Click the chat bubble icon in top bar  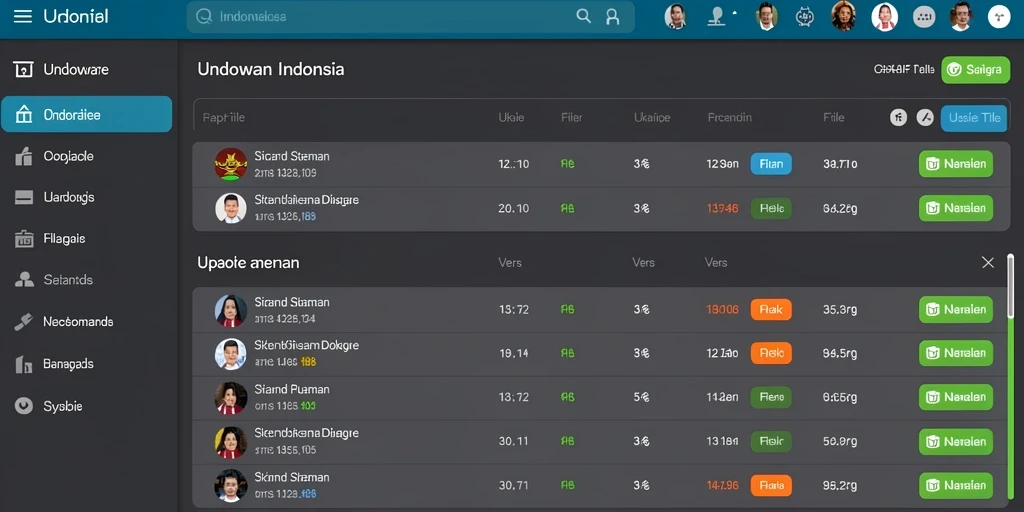click(x=923, y=17)
